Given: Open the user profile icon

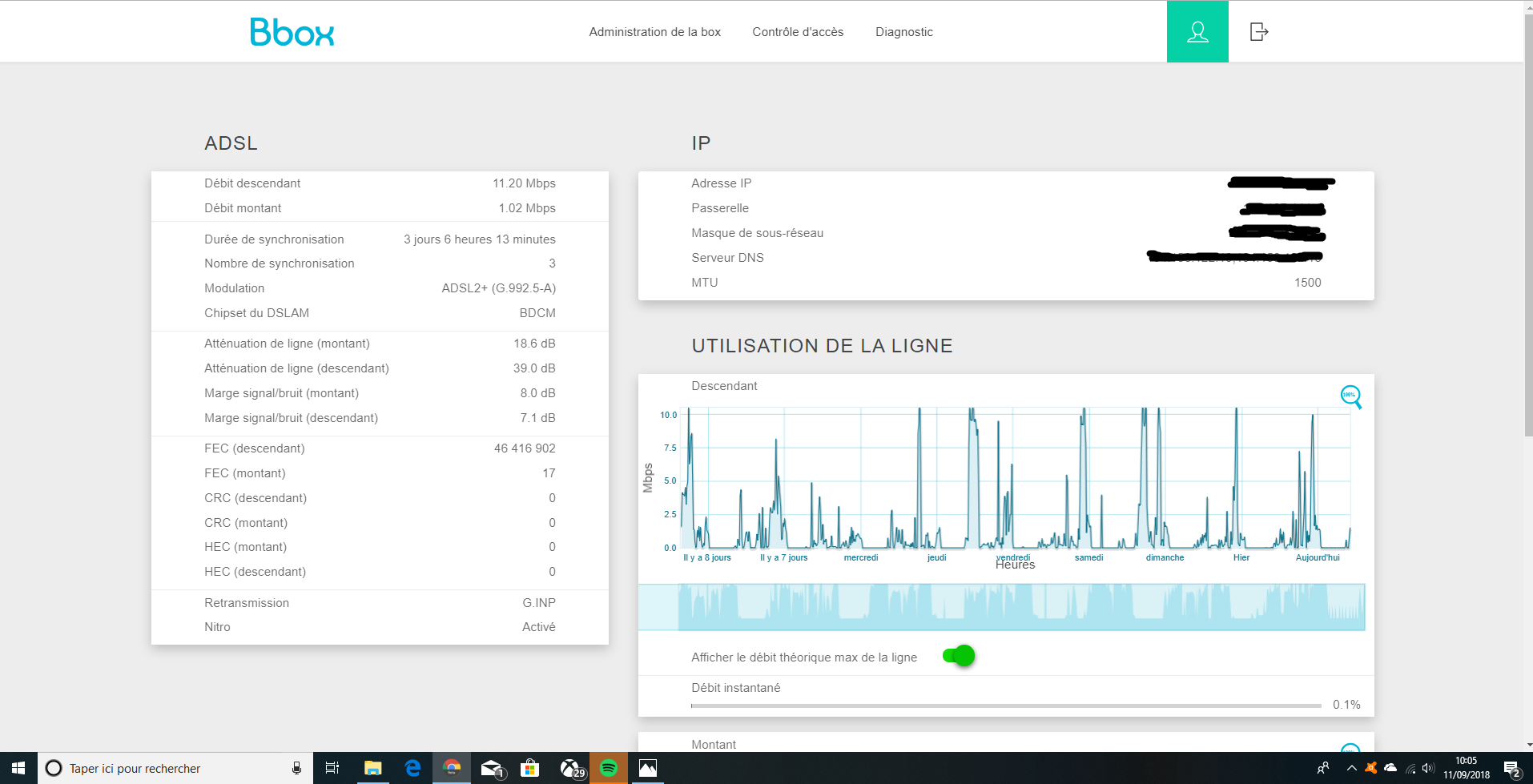Looking at the screenshot, I should pos(1197,32).
